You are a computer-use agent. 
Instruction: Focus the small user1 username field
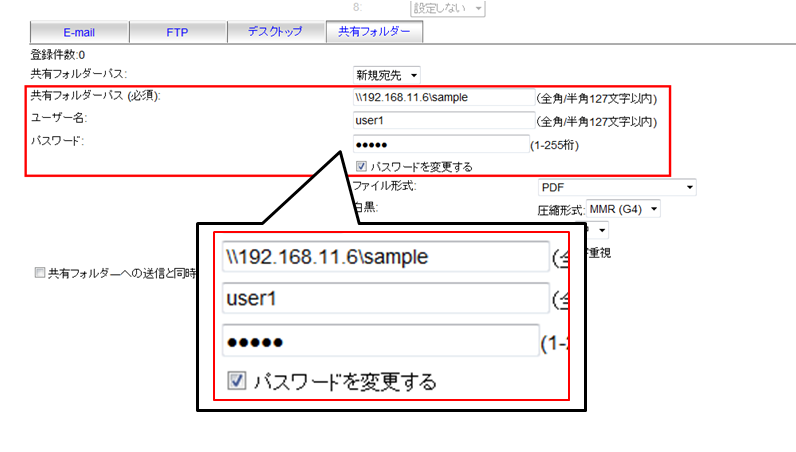point(443,121)
